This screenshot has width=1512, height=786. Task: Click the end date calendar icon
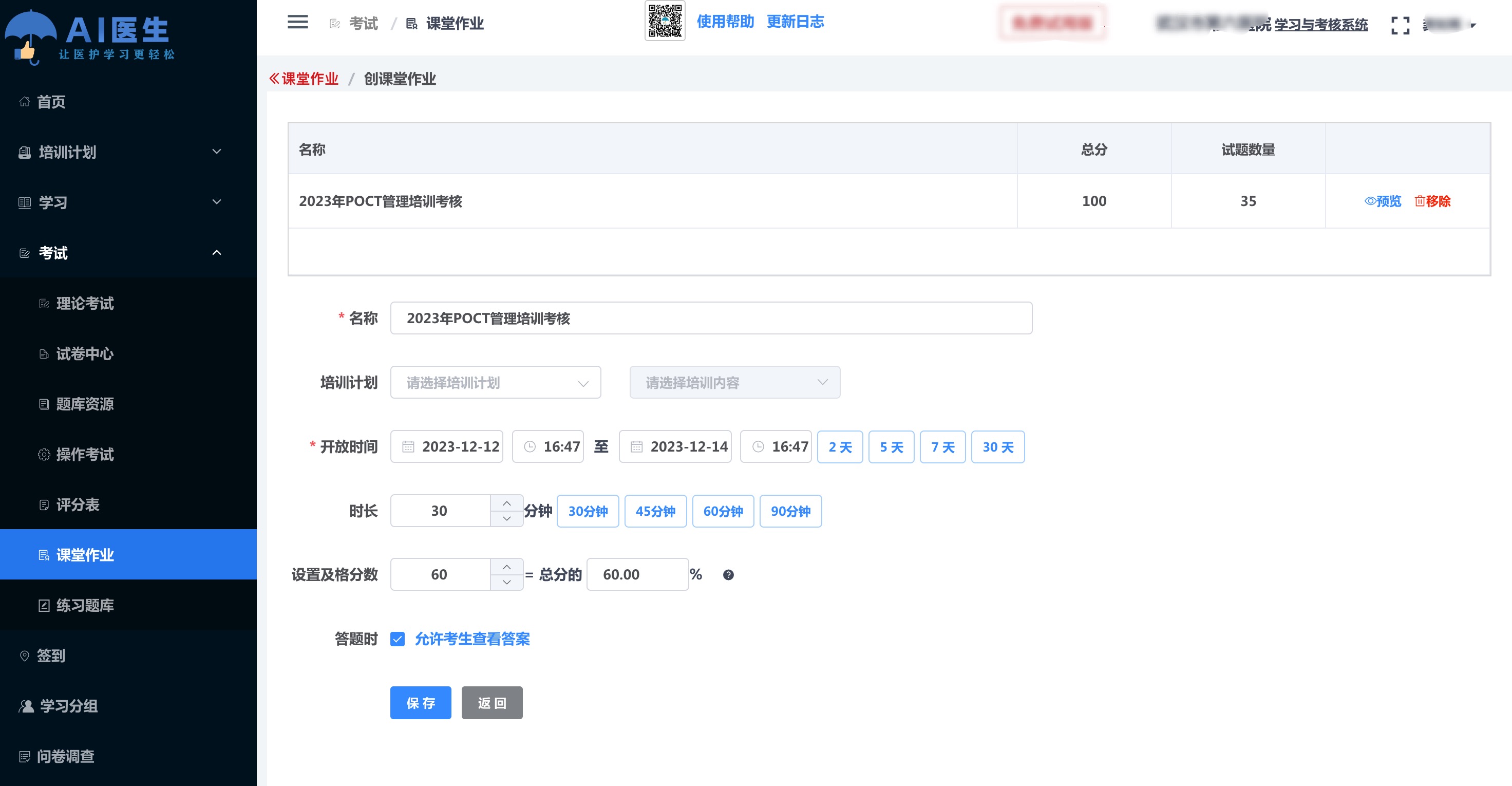636,447
